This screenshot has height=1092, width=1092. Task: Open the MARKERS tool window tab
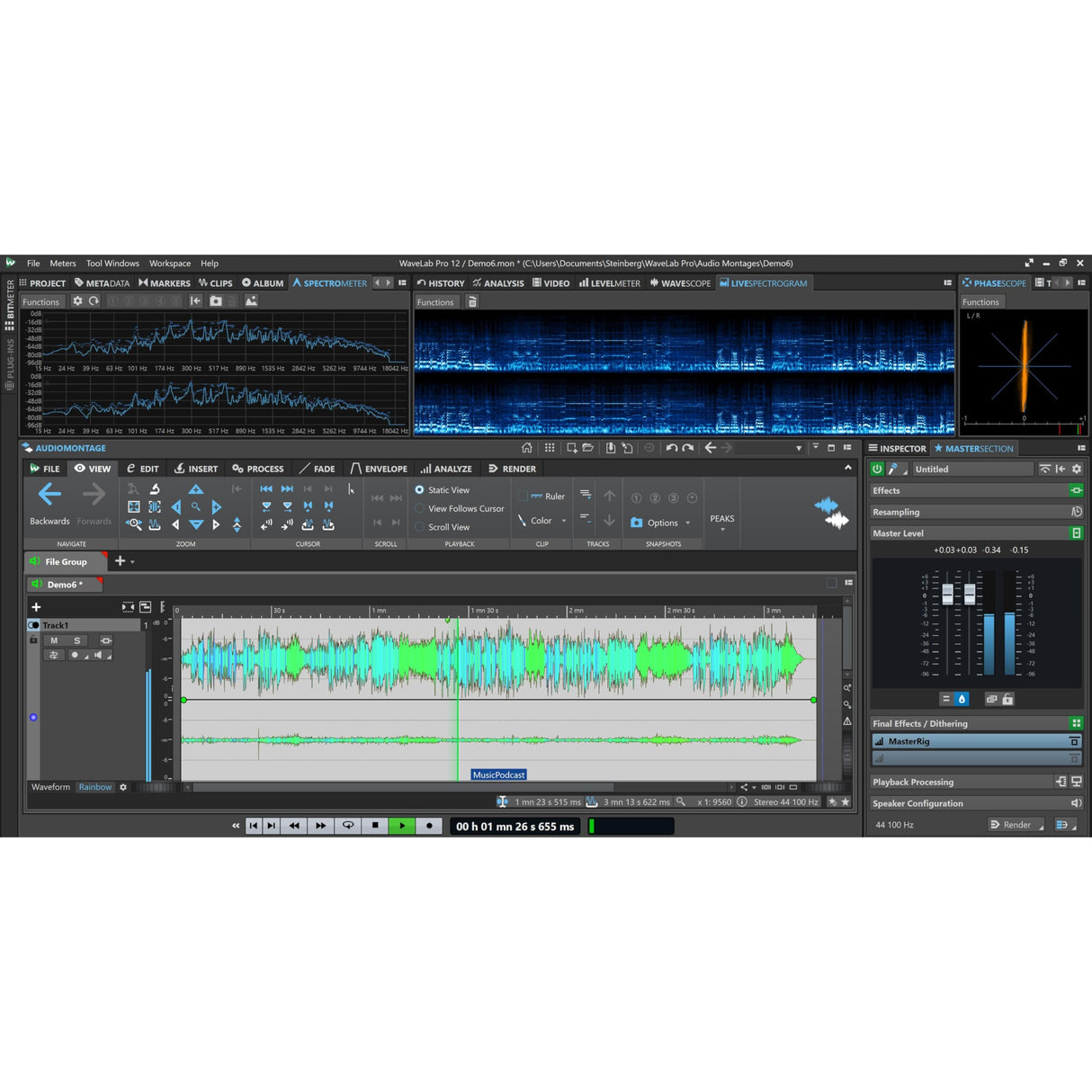pos(165,283)
